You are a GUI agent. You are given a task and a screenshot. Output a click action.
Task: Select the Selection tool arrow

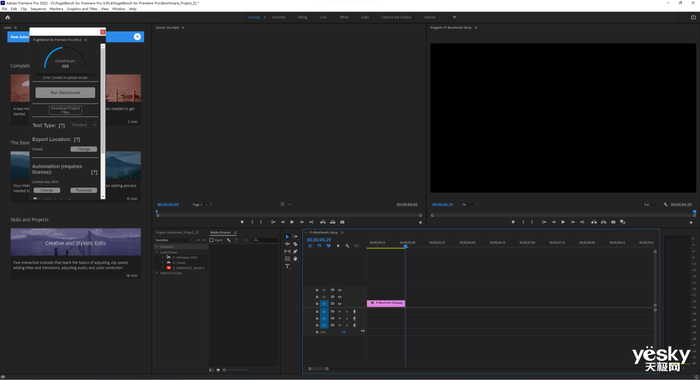pos(287,237)
